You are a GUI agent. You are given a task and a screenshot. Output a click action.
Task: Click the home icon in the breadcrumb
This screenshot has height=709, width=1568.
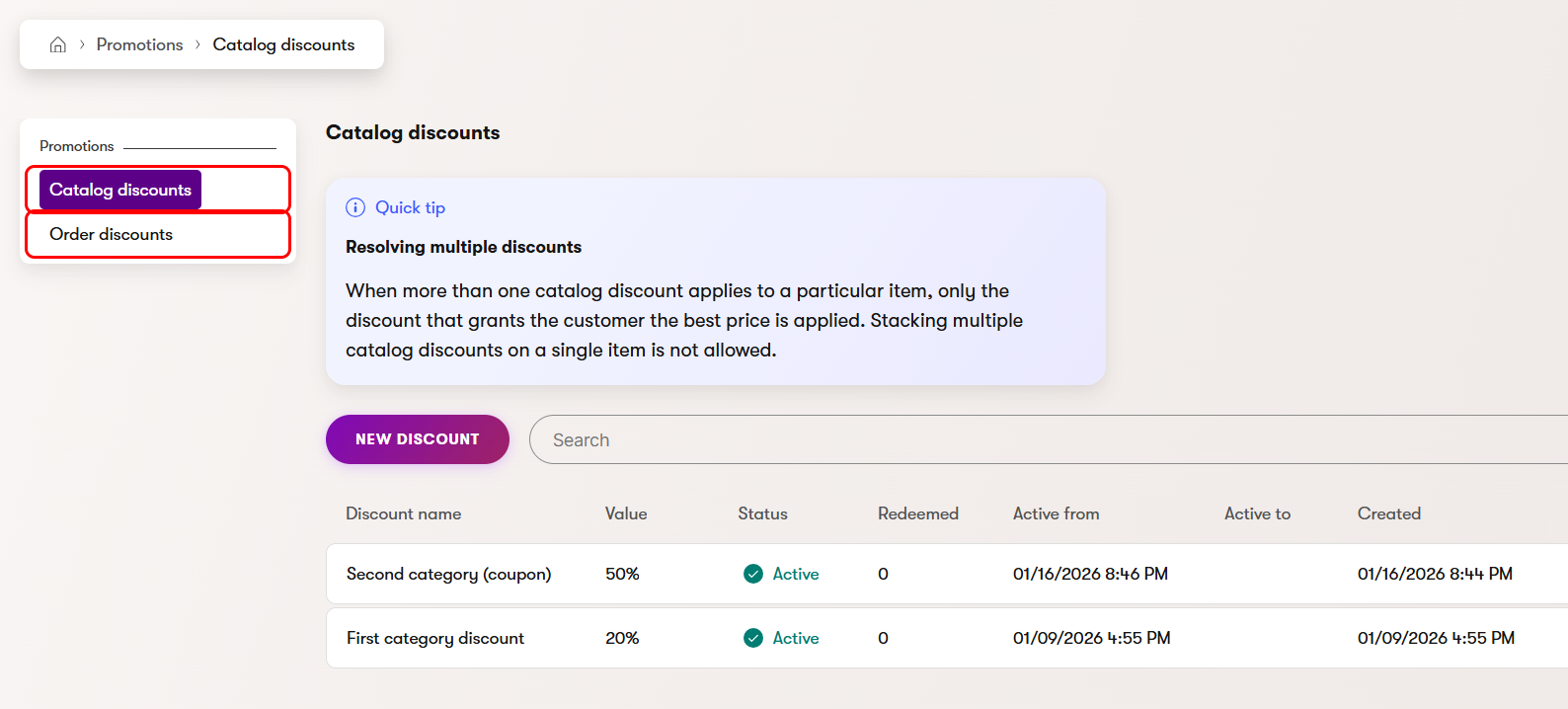coord(58,44)
